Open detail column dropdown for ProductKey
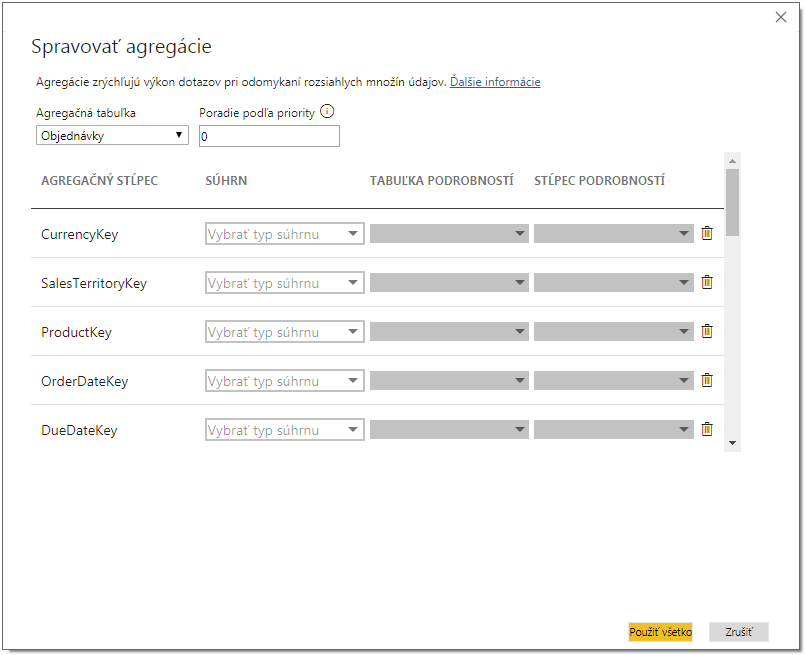Screen dimensions: 805x655 (x=614, y=332)
